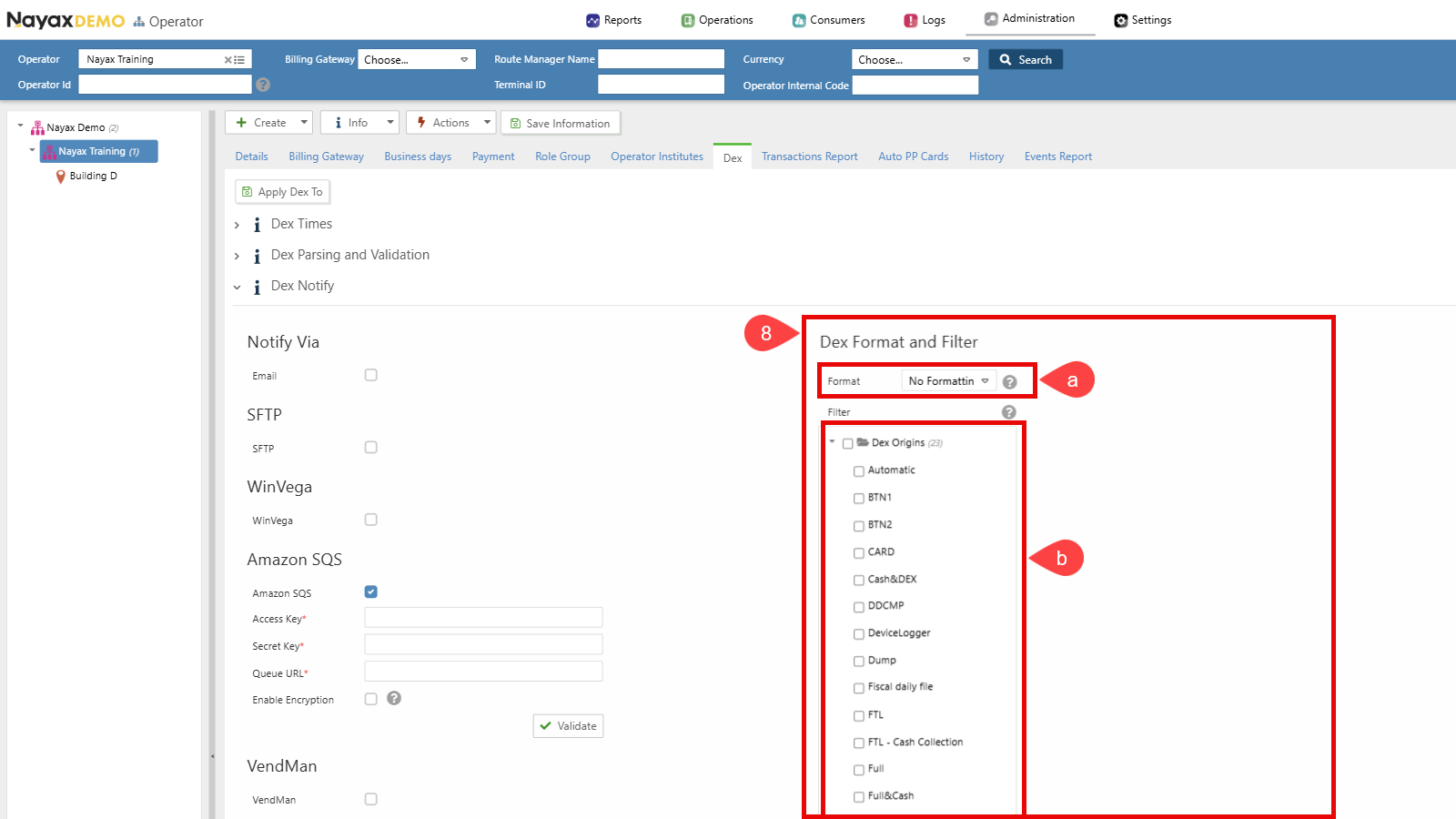Click the Queue URL input field
This screenshot has height=819, width=1456.
(x=483, y=672)
